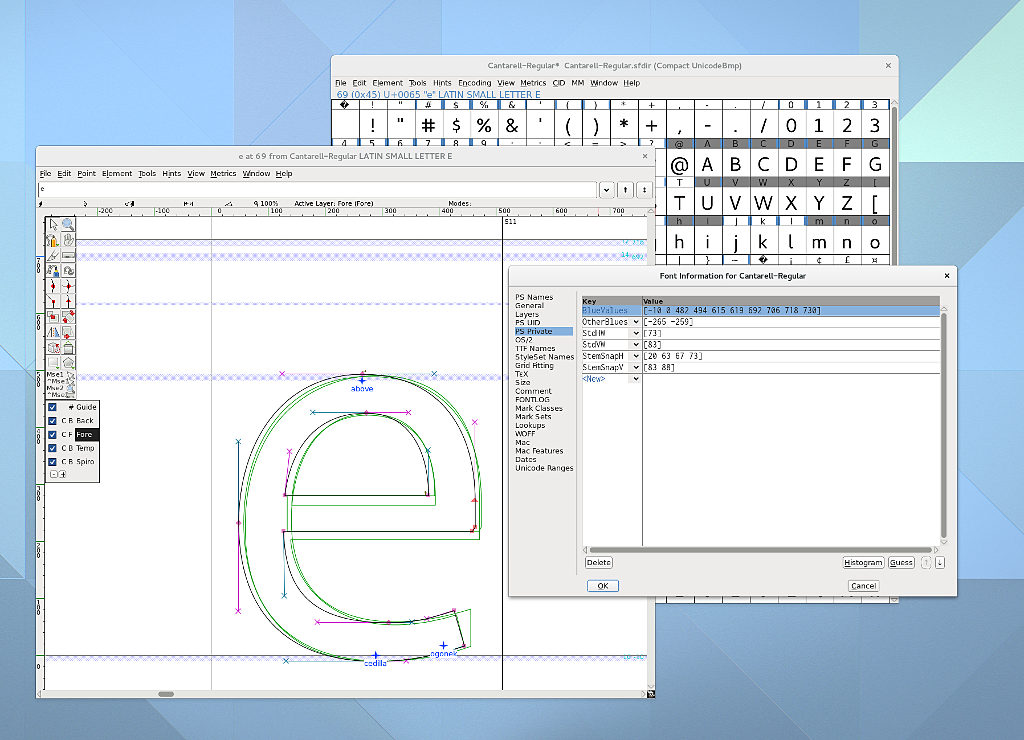Open the StemSnapH key dropdown

point(635,356)
